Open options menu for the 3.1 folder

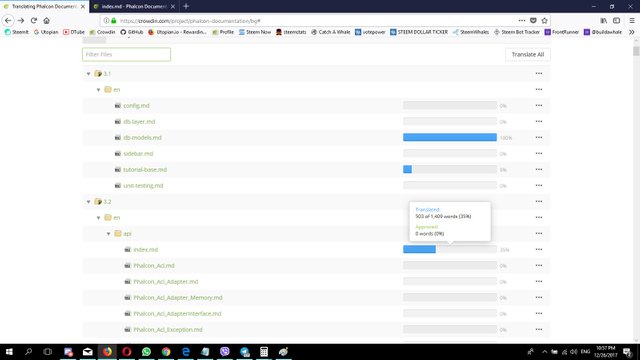(539, 73)
